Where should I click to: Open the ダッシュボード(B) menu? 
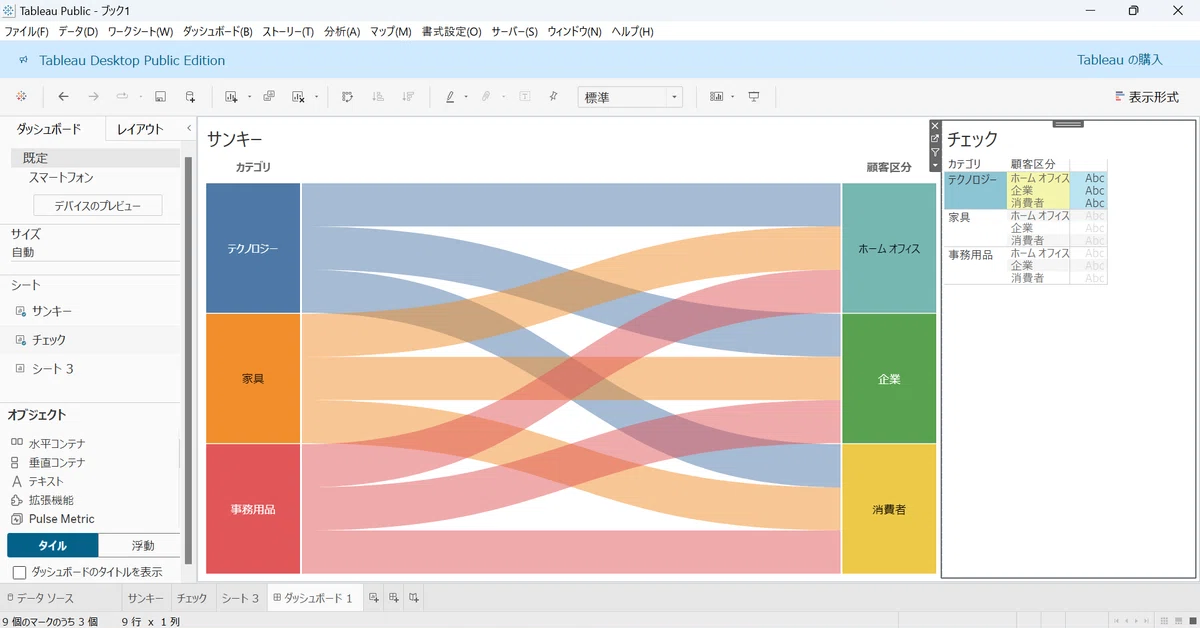[218, 32]
